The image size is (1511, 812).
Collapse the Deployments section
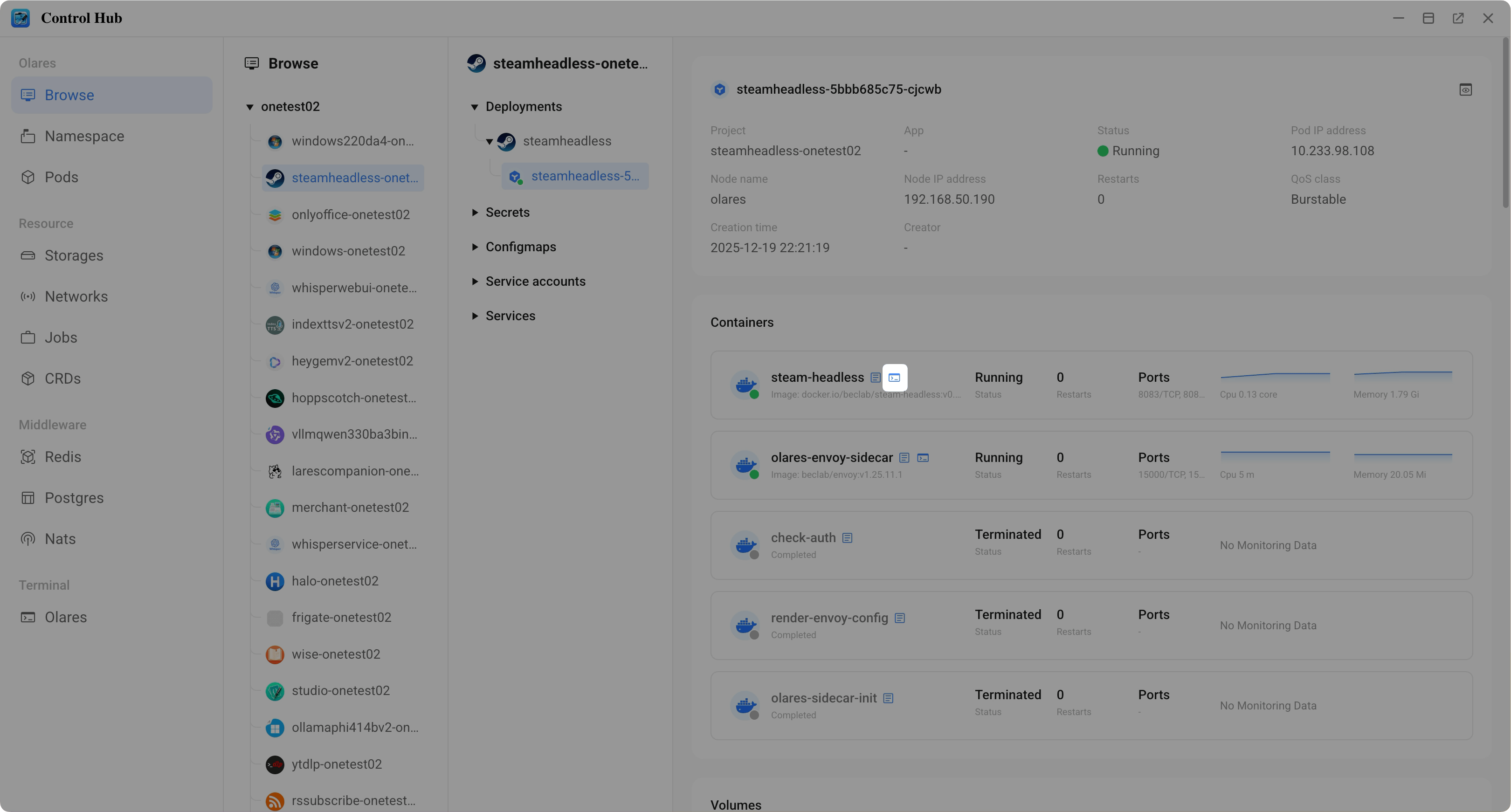tap(475, 107)
